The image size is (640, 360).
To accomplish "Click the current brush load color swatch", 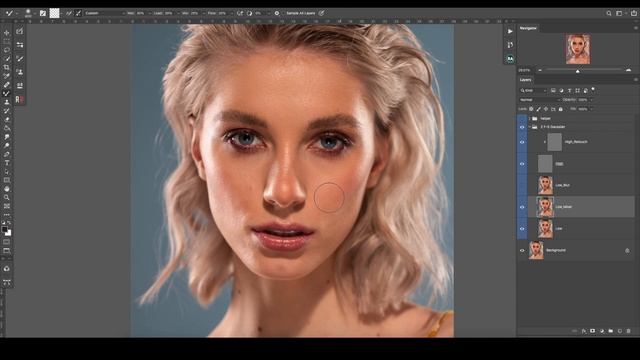I will [54, 13].
